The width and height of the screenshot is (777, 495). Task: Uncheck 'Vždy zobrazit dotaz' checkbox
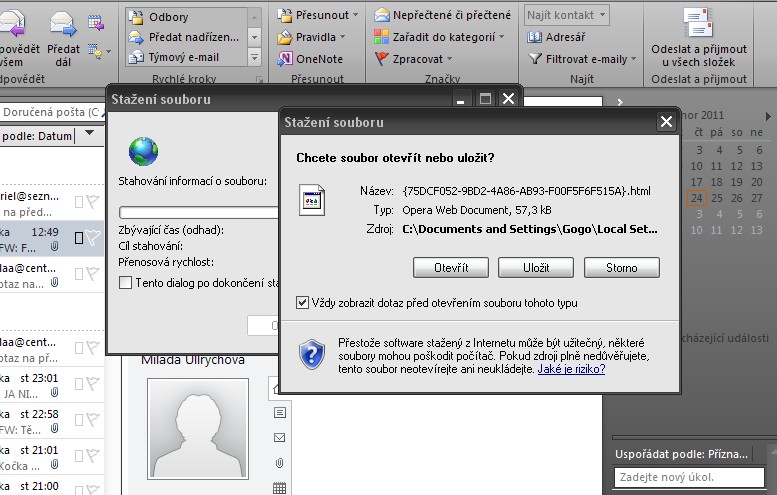coord(303,303)
